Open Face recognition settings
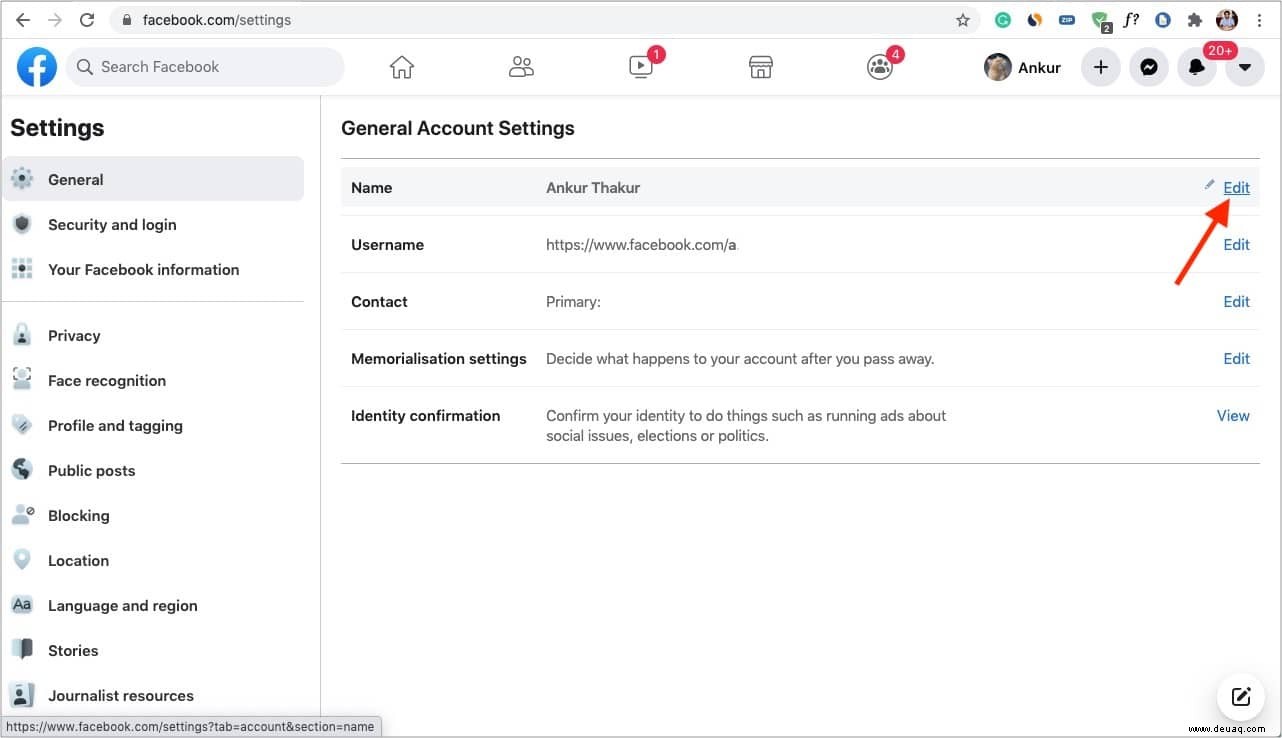The width and height of the screenshot is (1282, 738). tap(153, 380)
